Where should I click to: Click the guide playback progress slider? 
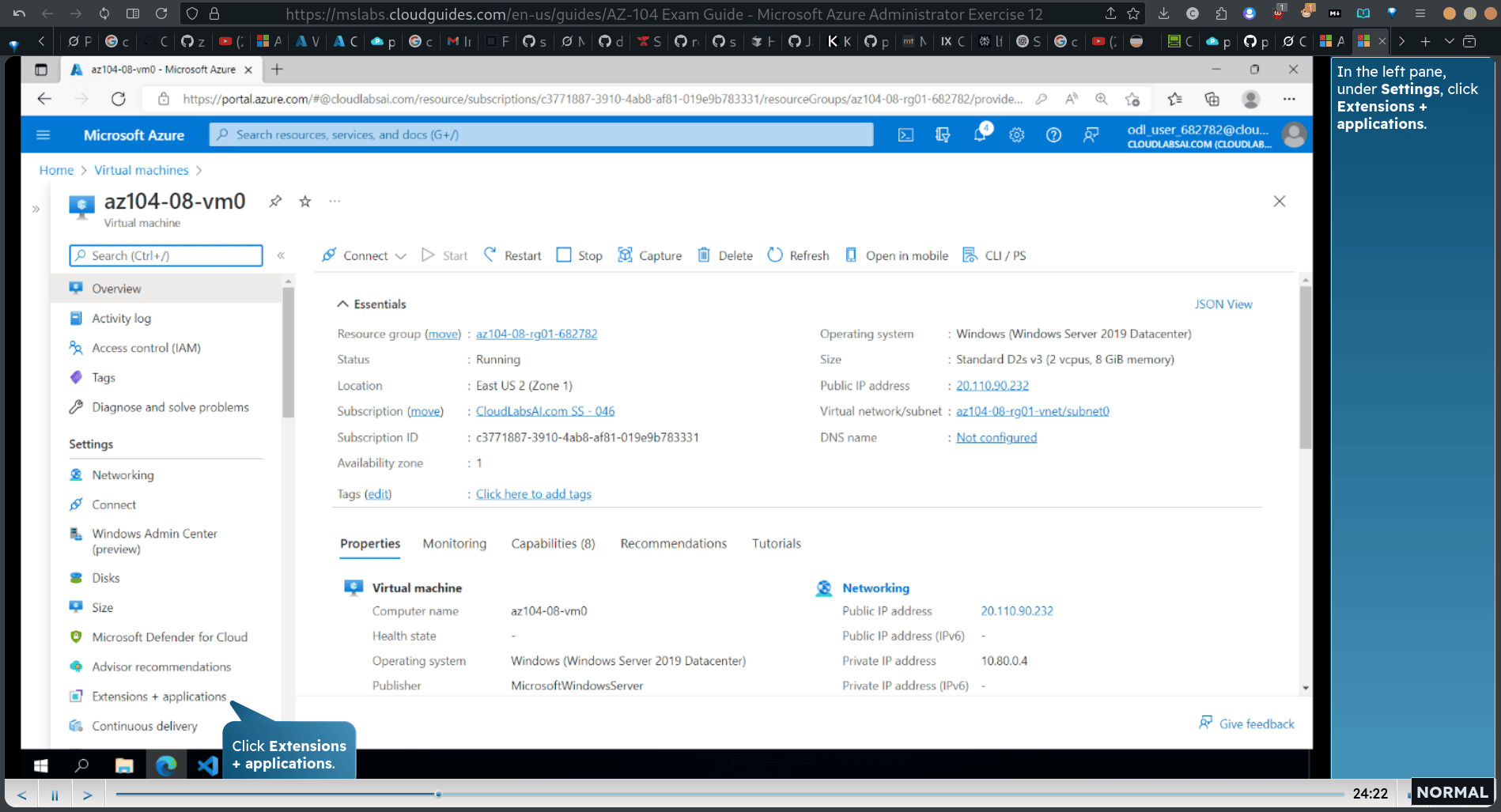[x=729, y=794]
